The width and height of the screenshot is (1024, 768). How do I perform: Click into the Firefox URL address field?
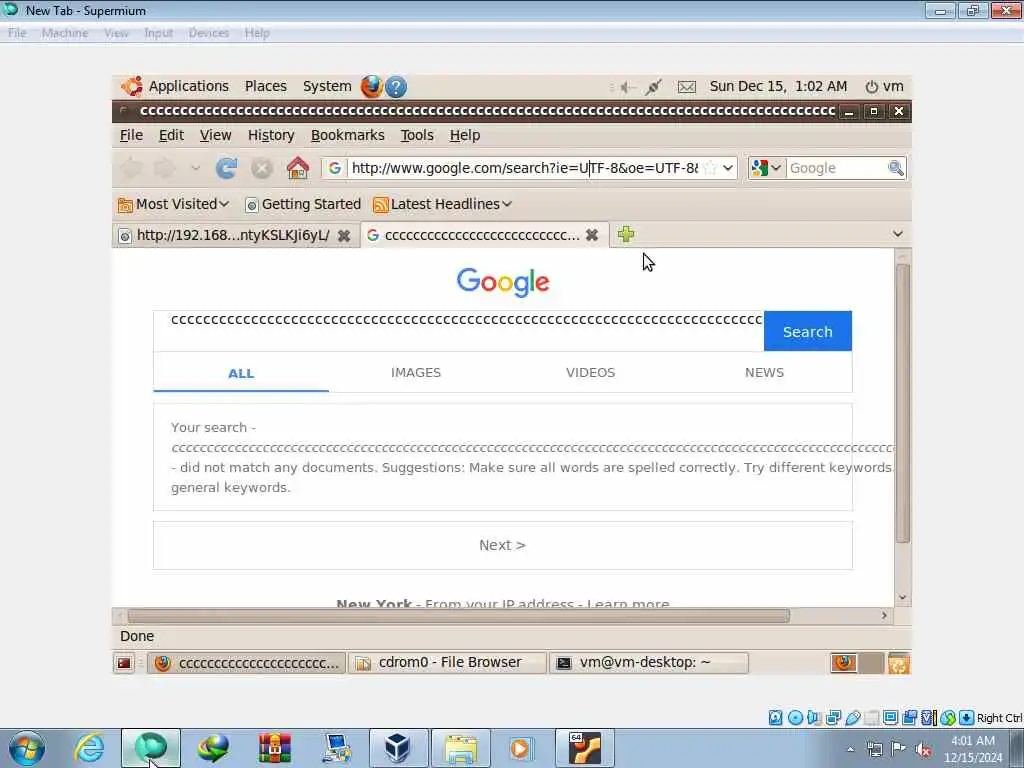[x=525, y=168]
